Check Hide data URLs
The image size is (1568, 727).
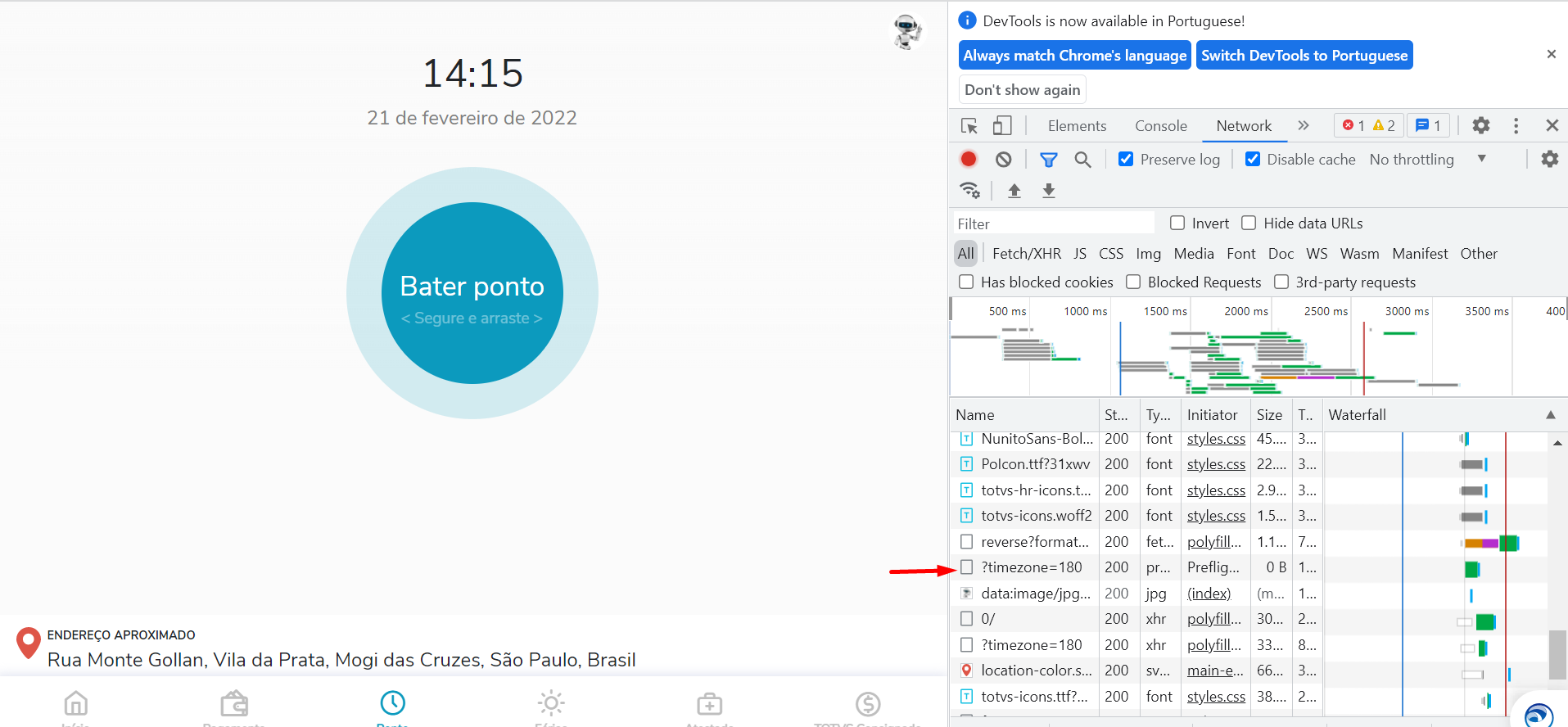(1249, 223)
